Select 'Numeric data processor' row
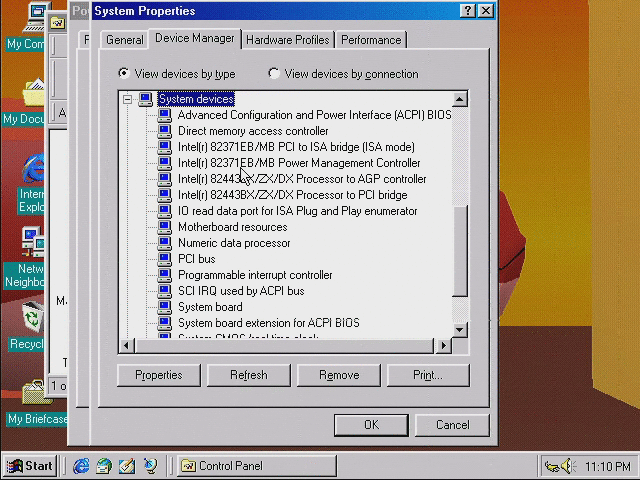Viewport: 640px width, 480px height. [x=234, y=243]
